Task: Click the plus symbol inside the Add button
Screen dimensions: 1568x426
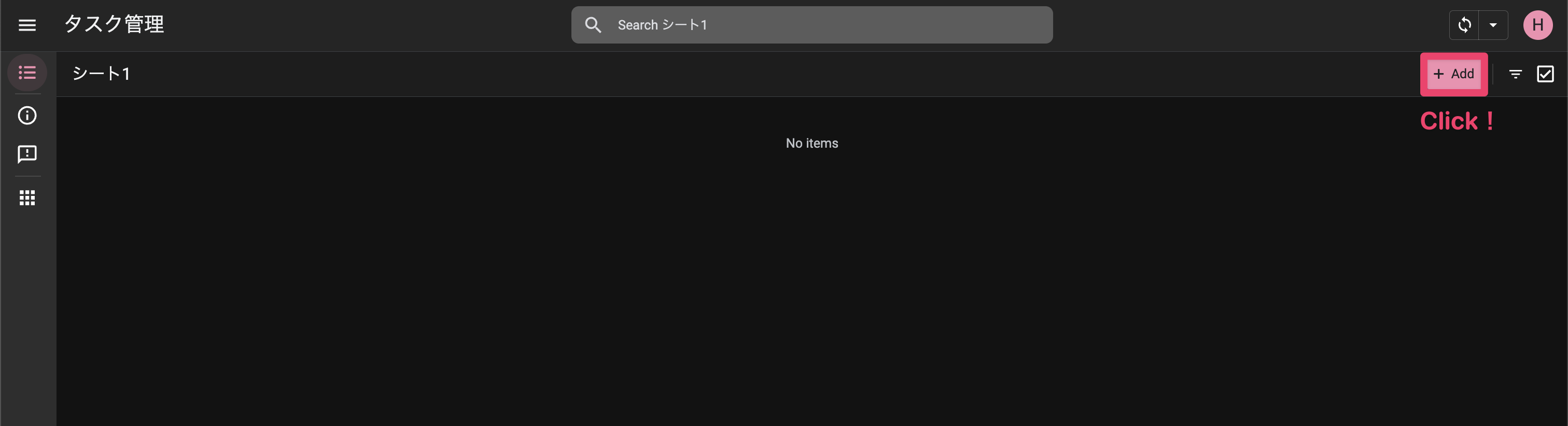Action: (1438, 74)
